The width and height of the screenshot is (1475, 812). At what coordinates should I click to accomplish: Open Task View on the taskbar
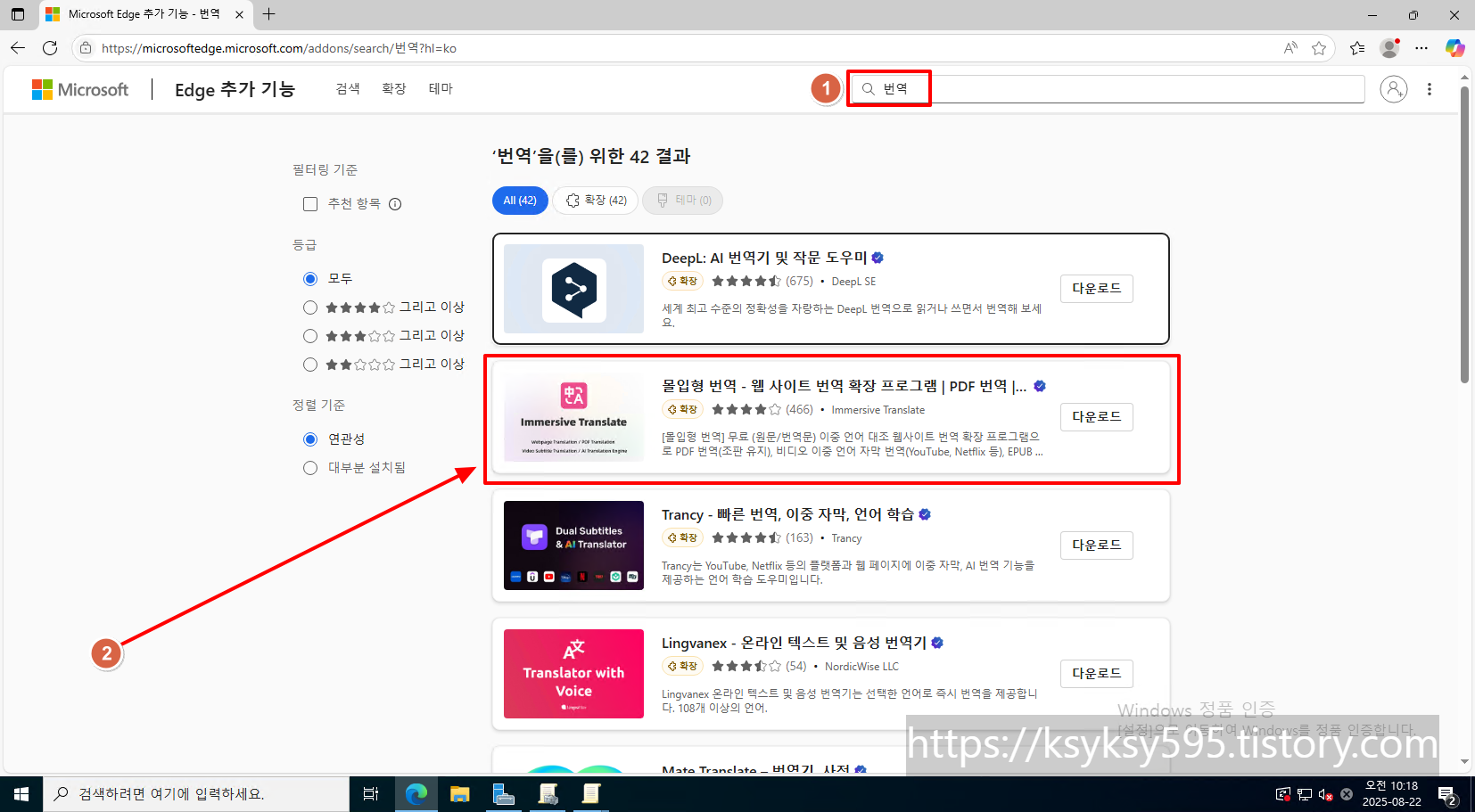point(371,793)
